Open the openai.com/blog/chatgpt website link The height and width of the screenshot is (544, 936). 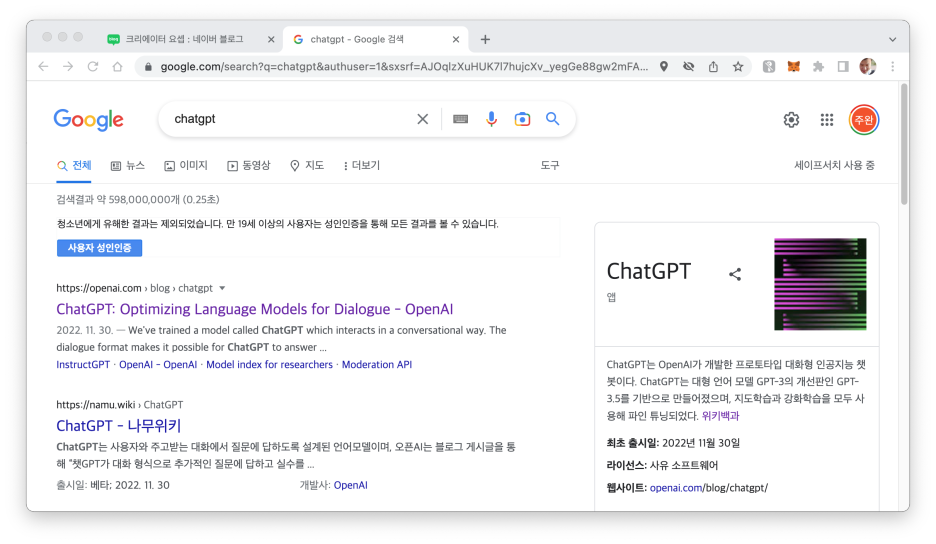click(x=709, y=488)
